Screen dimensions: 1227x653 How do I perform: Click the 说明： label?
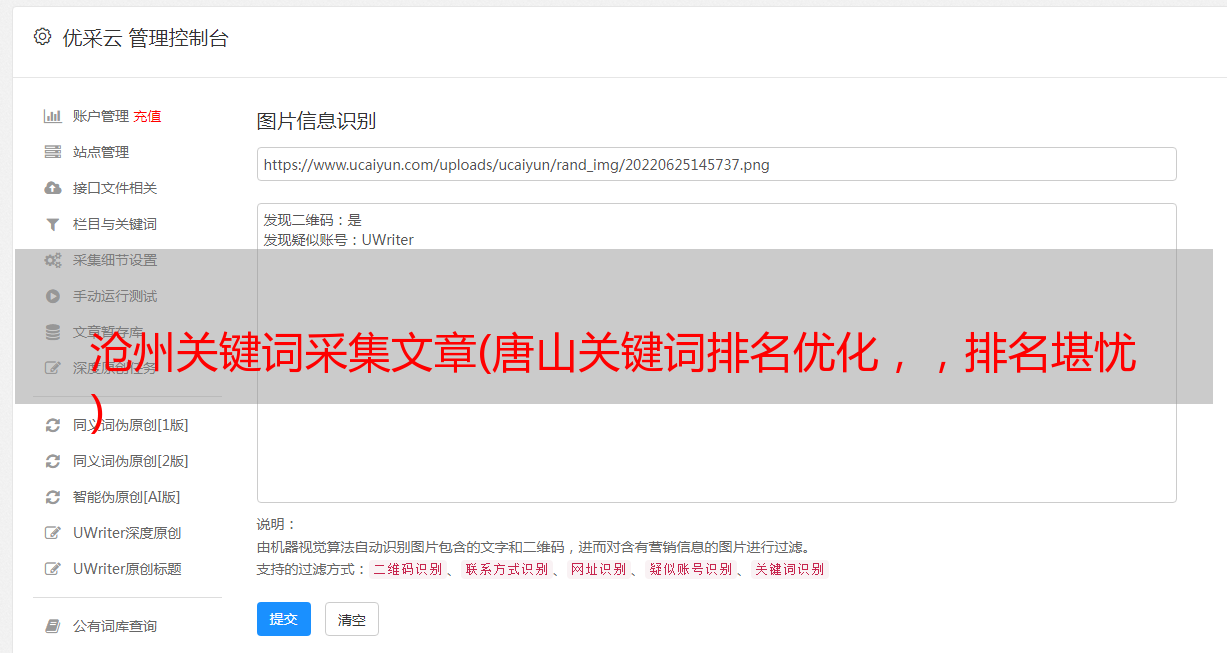pos(276,524)
